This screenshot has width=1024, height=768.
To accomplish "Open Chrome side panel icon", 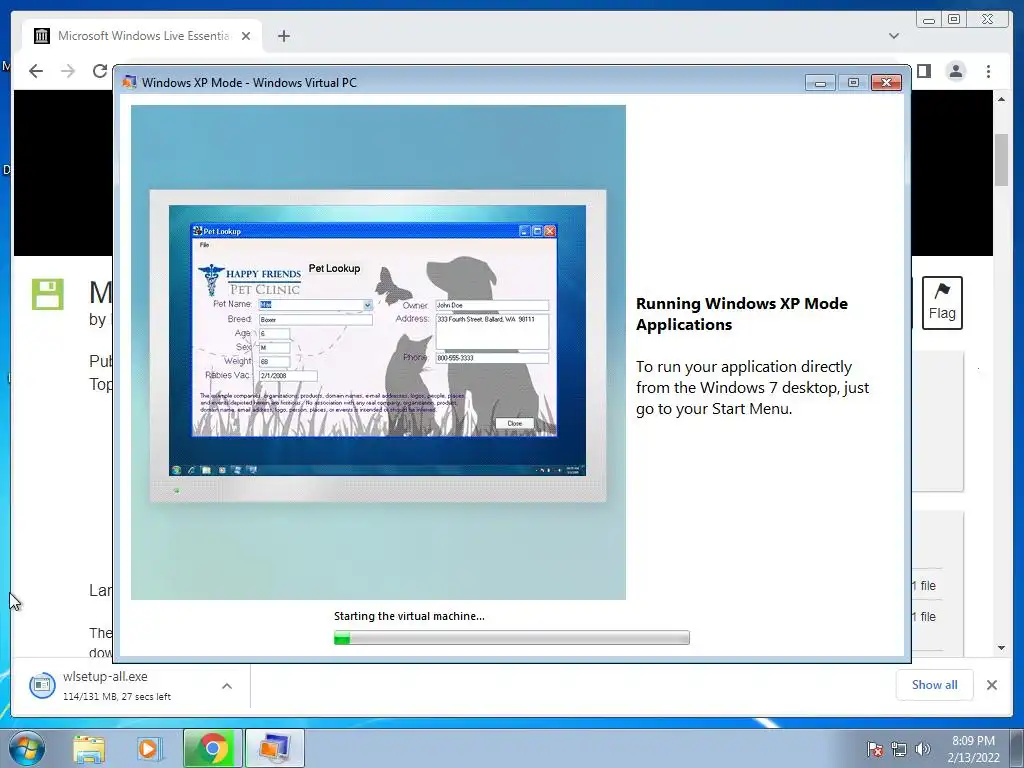I will point(923,71).
